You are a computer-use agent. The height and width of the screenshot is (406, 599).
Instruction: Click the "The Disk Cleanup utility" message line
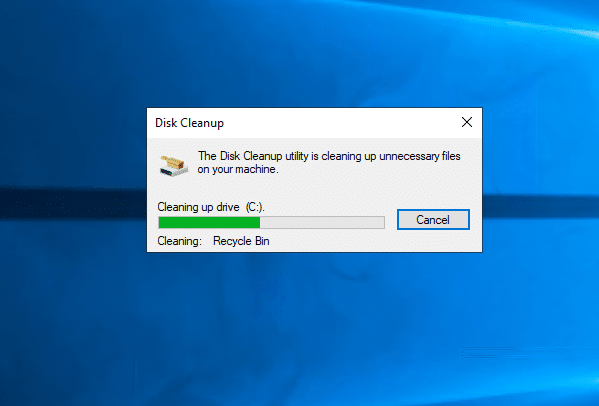tap(329, 156)
